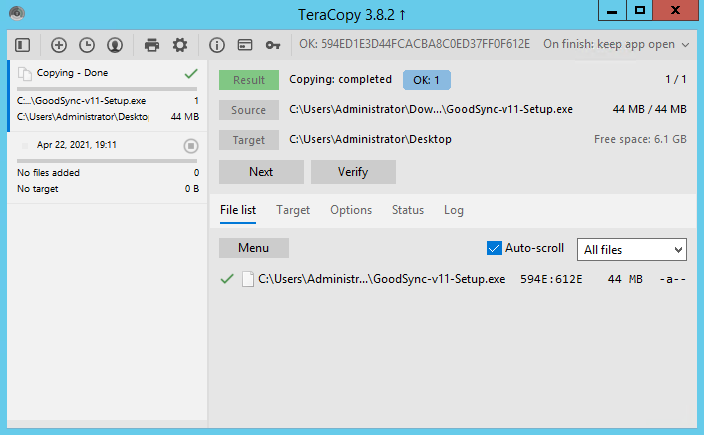Click the copy documents icon beside Copying - Done

[25, 74]
